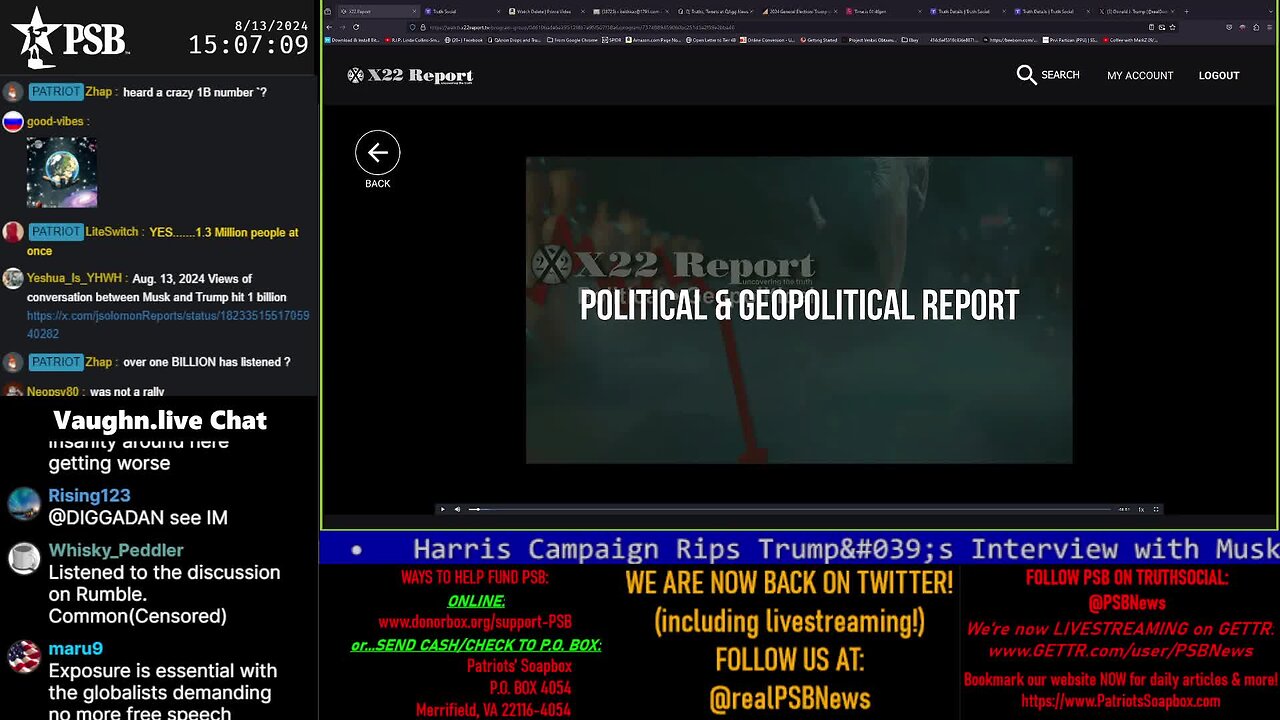Click the Vaughn.live Chat heading
Image resolution: width=1280 pixels, height=720 pixels.
[160, 420]
